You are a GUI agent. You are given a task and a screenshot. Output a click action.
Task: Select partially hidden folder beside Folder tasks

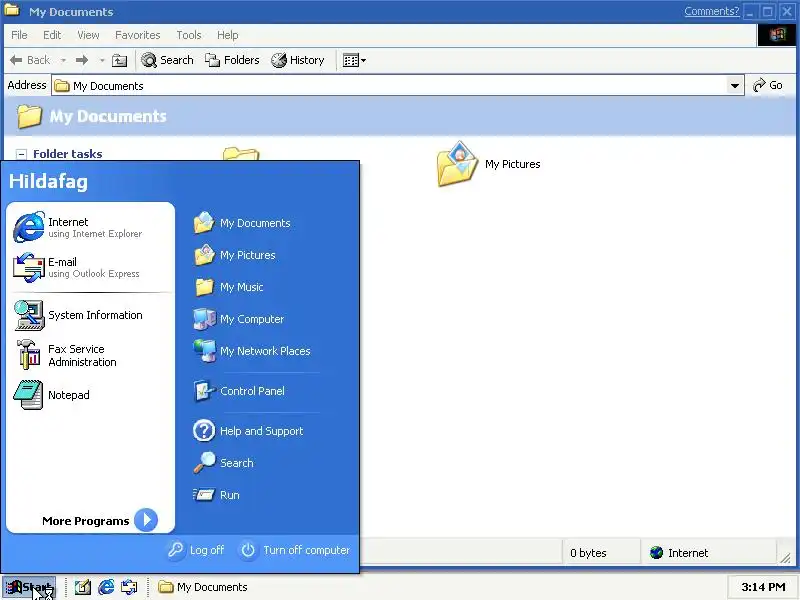pos(241,153)
